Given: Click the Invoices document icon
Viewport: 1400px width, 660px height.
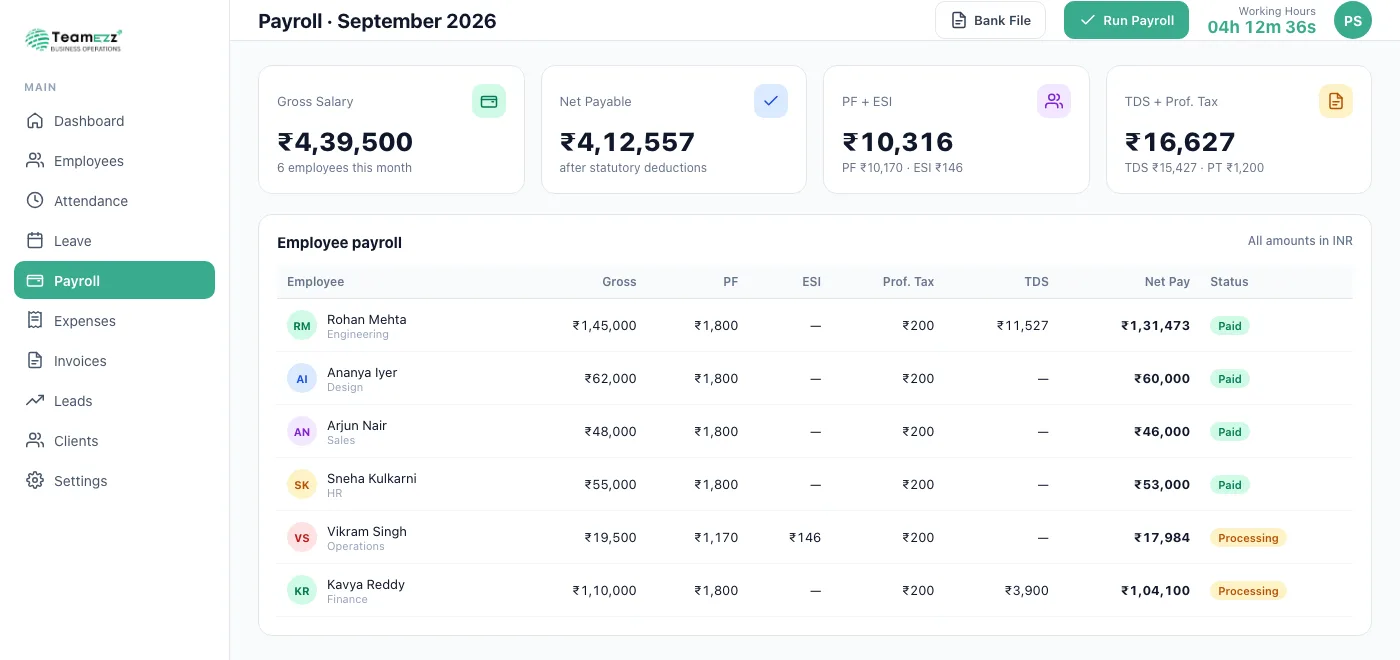Looking at the screenshot, I should pos(35,361).
